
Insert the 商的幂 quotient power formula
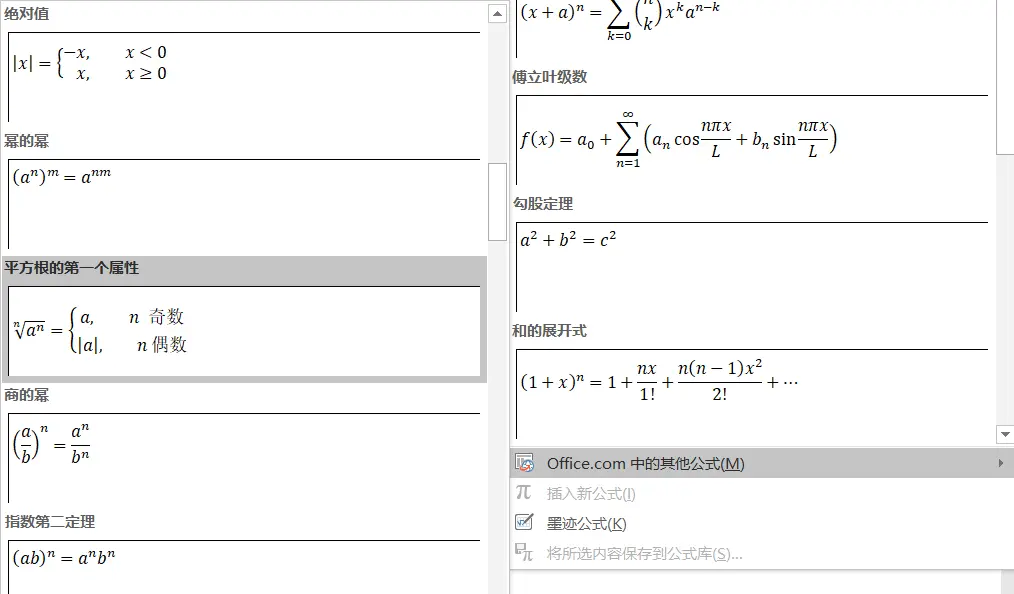pos(244,458)
